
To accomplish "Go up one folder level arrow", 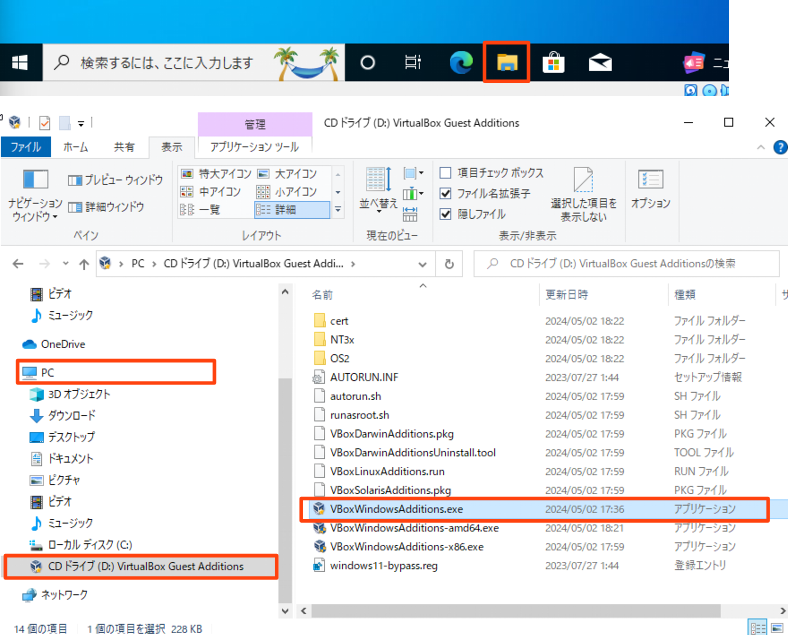I will (84, 264).
